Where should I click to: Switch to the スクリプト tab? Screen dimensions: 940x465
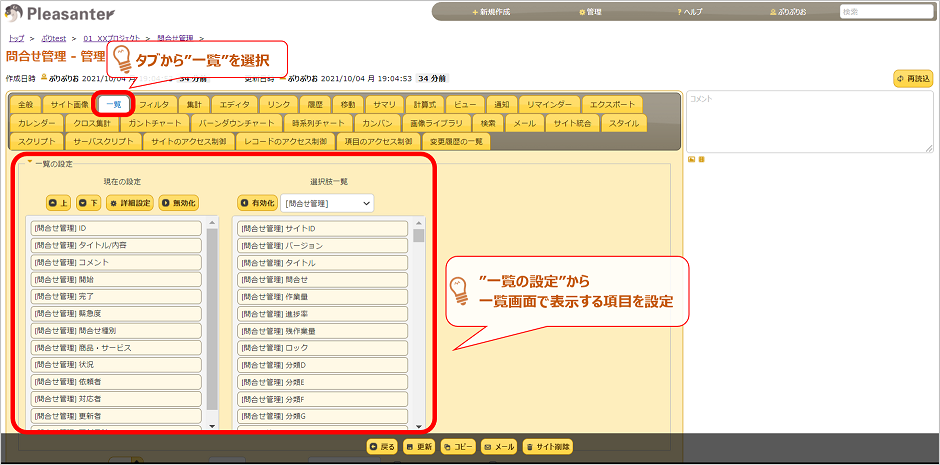click(37, 141)
